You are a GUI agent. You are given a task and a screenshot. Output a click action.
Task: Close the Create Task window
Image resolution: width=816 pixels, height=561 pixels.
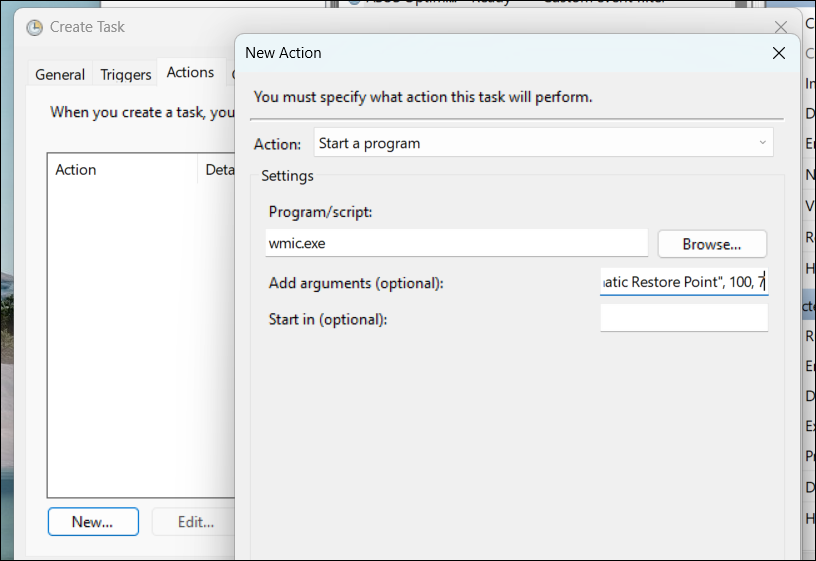pyautogui.click(x=781, y=27)
